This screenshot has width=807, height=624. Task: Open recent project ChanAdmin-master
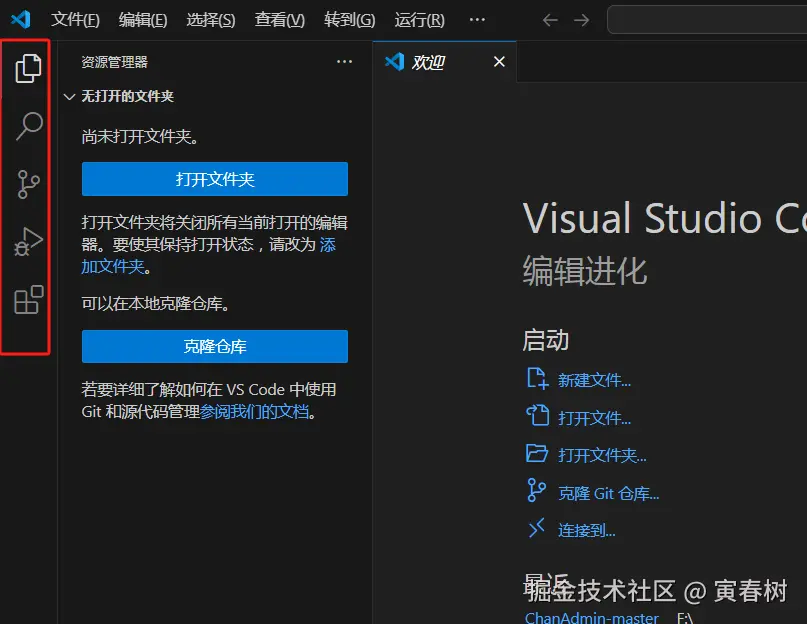pos(591,617)
